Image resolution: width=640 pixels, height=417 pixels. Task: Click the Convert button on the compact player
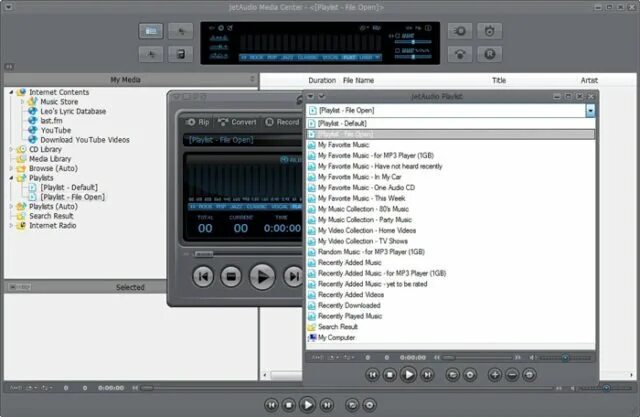click(237, 122)
